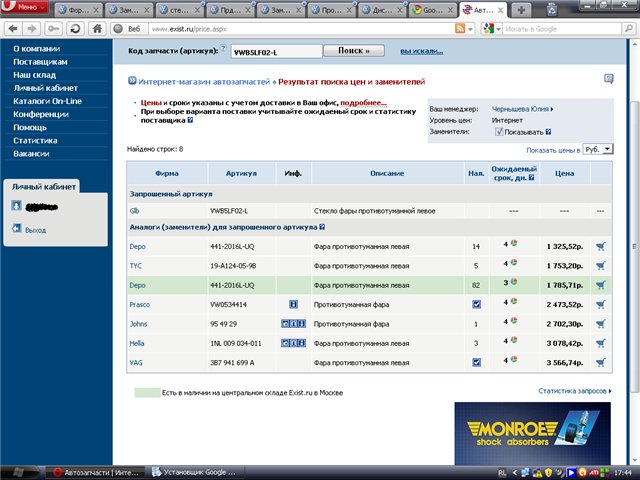Screen dimensions: 640x480
Task: Go forward with the Forward arrow
Action: point(32,29)
